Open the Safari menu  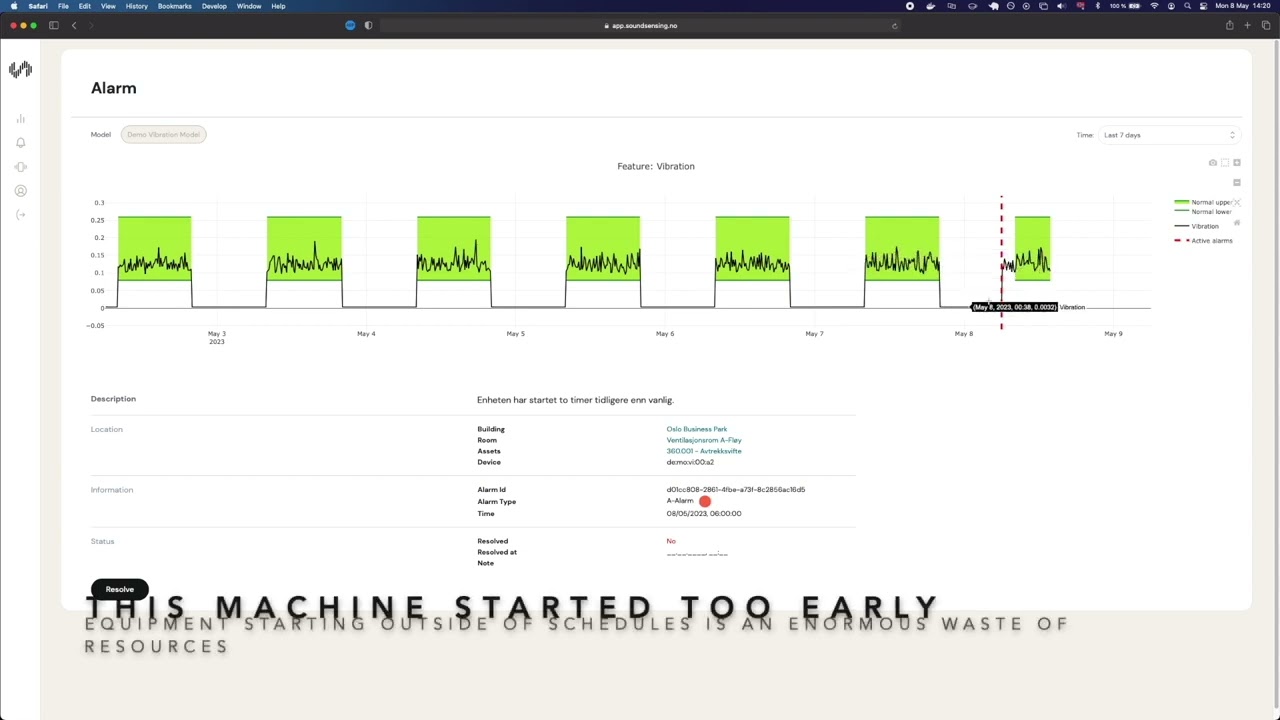[x=38, y=6]
